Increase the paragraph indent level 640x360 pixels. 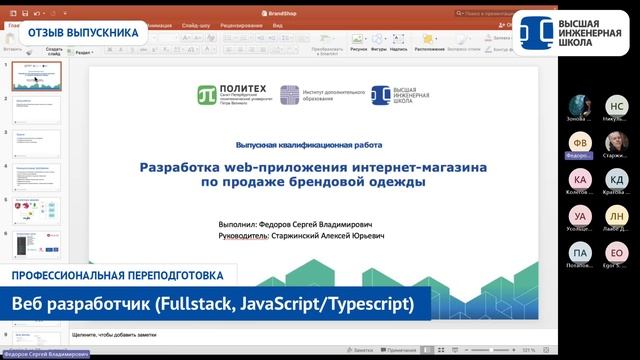pyautogui.click(x=272, y=38)
